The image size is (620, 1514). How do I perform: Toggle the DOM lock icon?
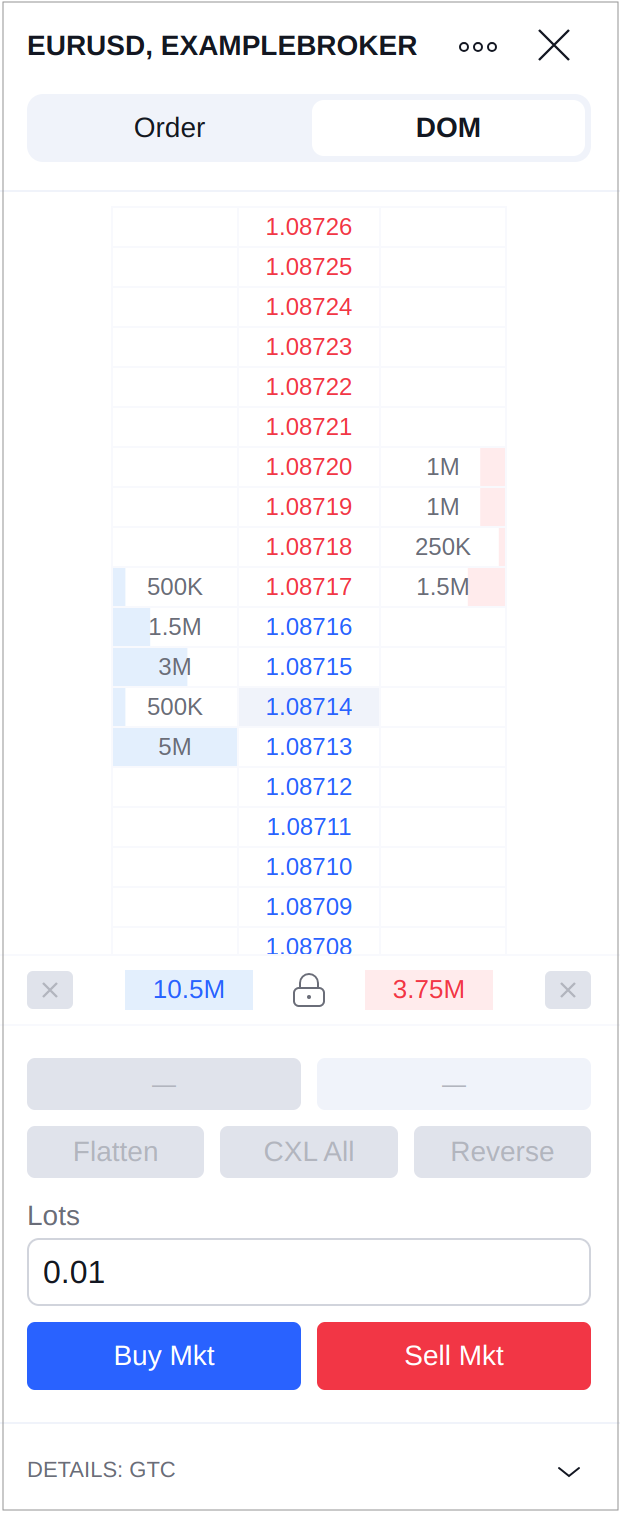[309, 991]
